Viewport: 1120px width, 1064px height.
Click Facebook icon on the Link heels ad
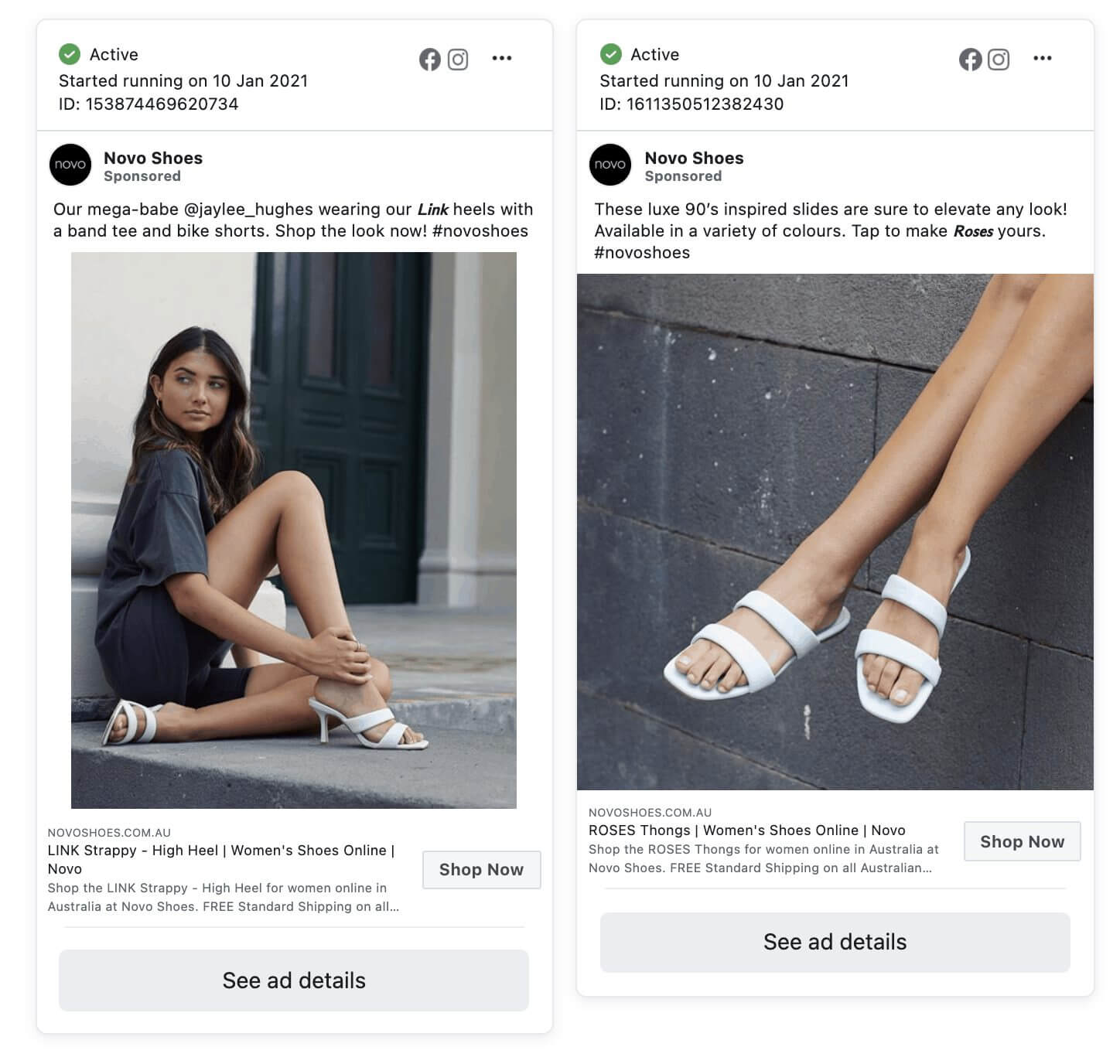coord(429,60)
